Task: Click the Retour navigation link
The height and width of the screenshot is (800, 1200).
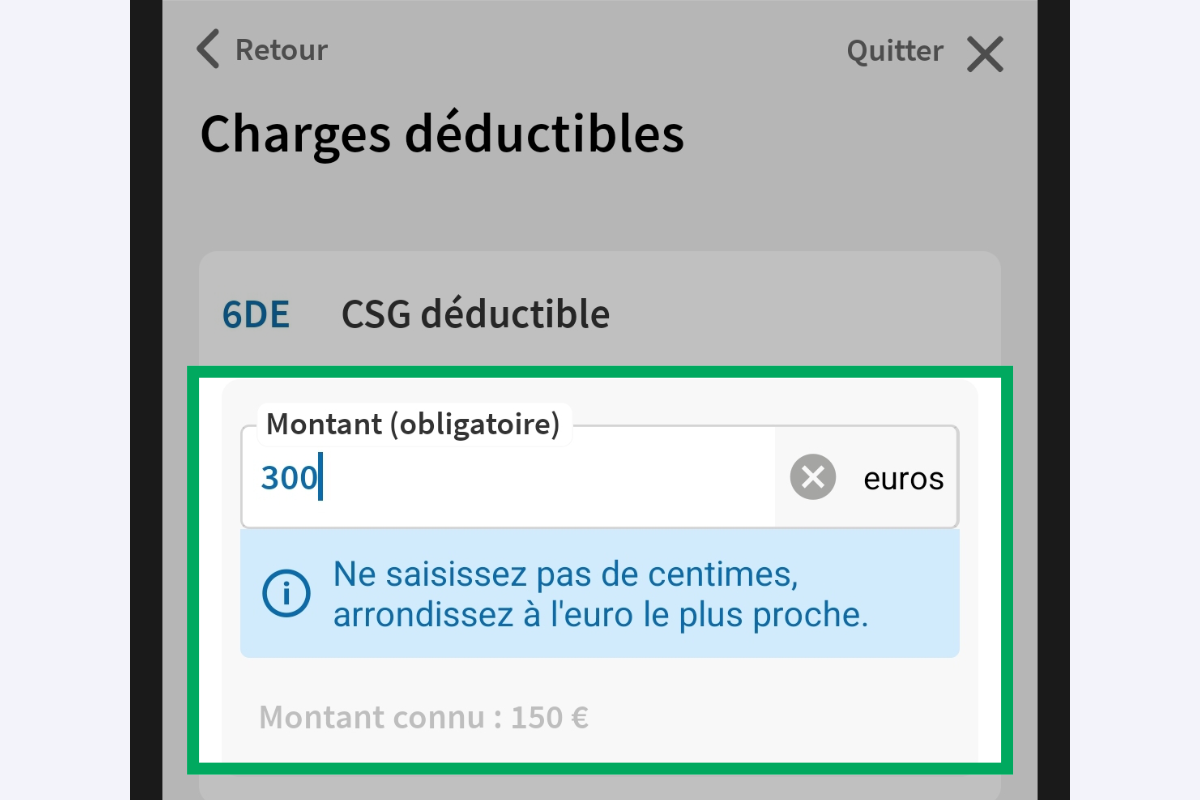Action: pos(280,49)
